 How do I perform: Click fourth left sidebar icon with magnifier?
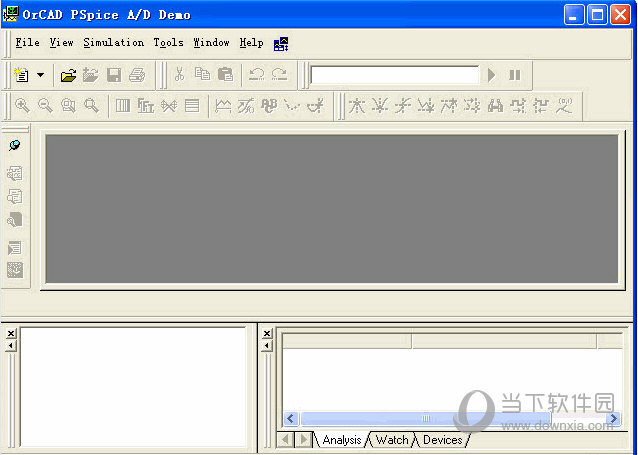15,220
